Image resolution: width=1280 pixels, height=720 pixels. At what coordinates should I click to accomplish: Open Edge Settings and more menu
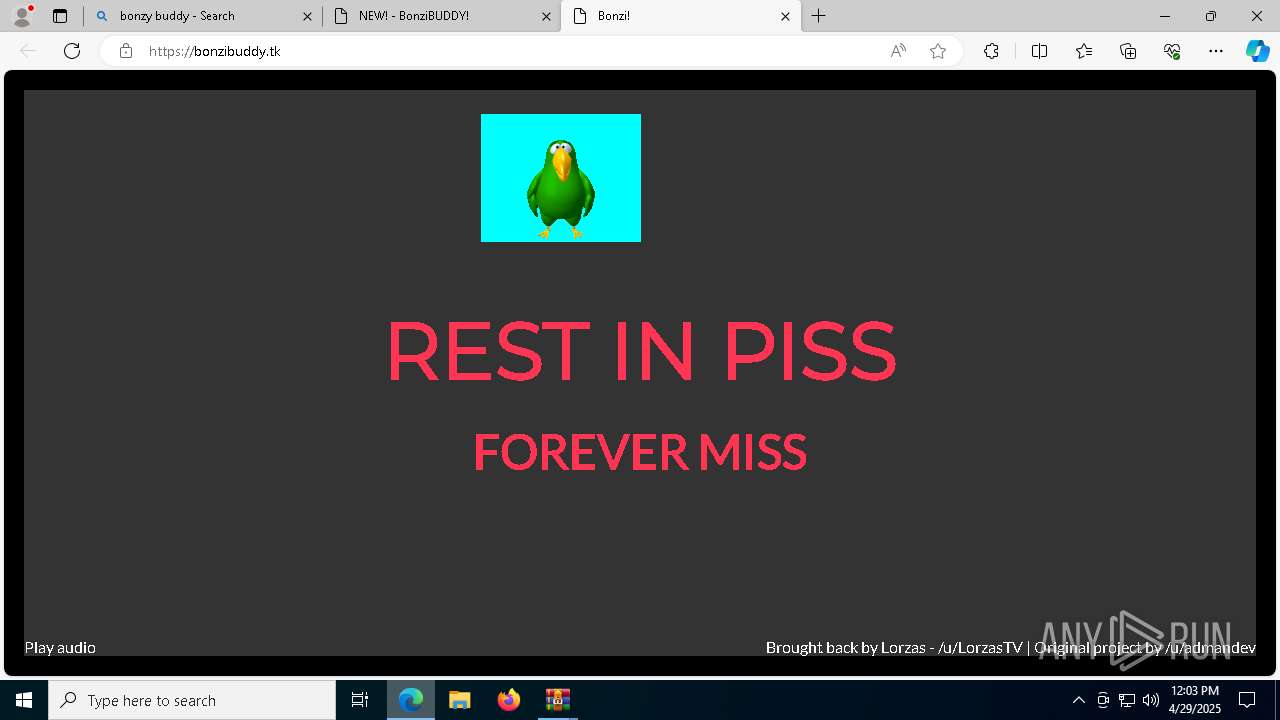tap(1216, 51)
